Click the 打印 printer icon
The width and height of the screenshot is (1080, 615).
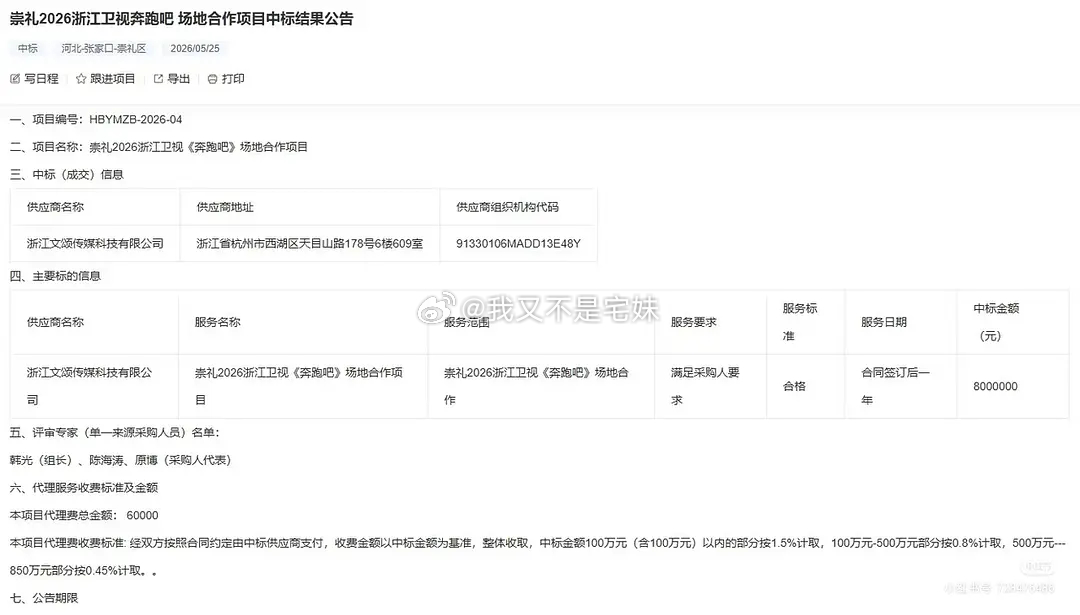click(x=213, y=79)
